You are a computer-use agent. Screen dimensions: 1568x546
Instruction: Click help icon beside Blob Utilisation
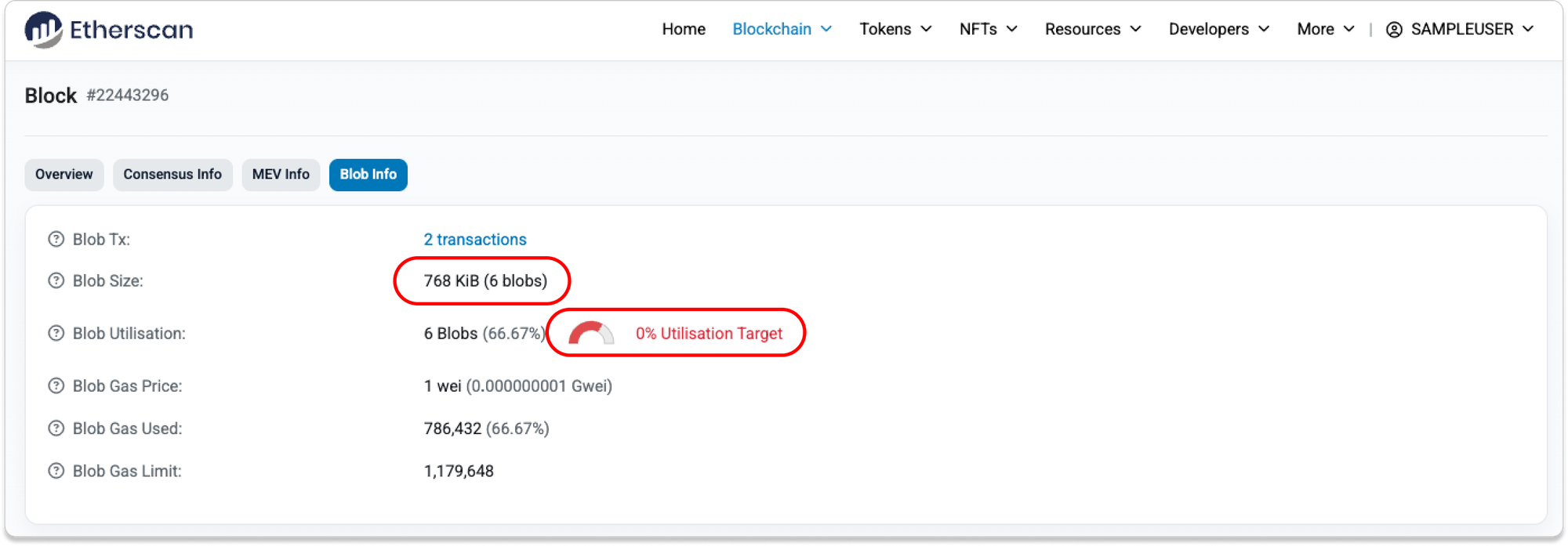coord(56,334)
